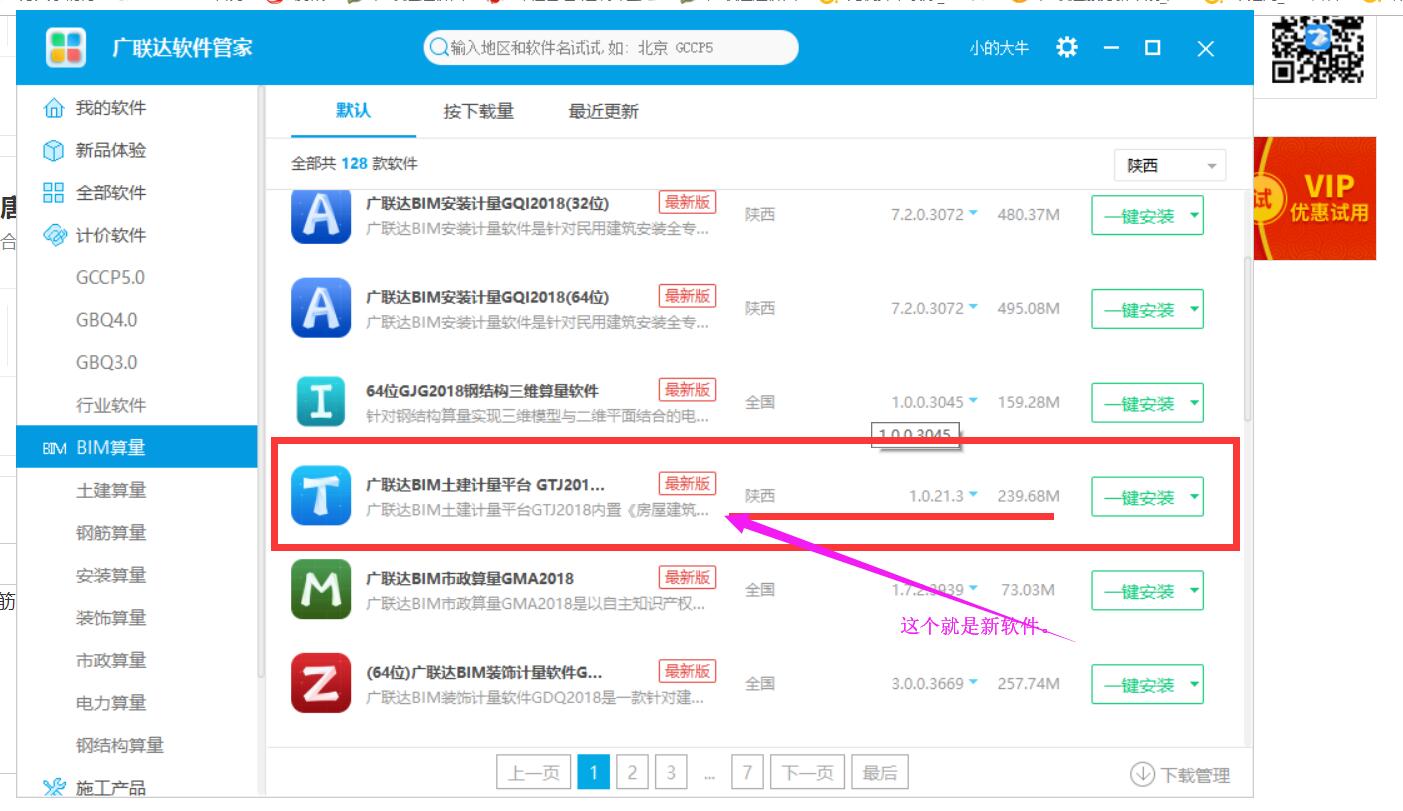Expand version list for GQI2018(64位)
This screenshot has height=811, width=1403.
coord(973,308)
